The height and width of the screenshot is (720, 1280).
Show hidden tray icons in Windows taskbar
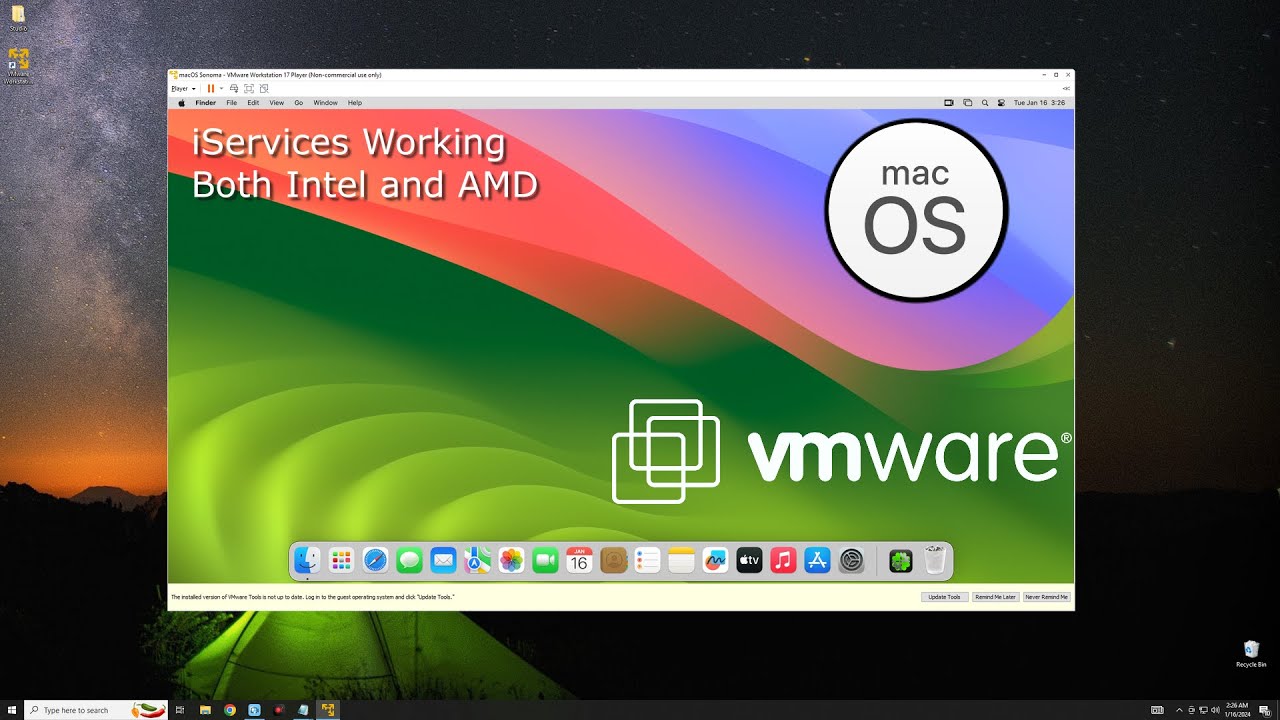click(x=1179, y=710)
